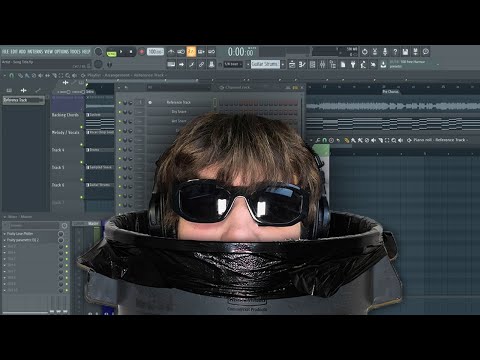
Task: Toggle typing keyboard to piano icon
Action: 171,64
